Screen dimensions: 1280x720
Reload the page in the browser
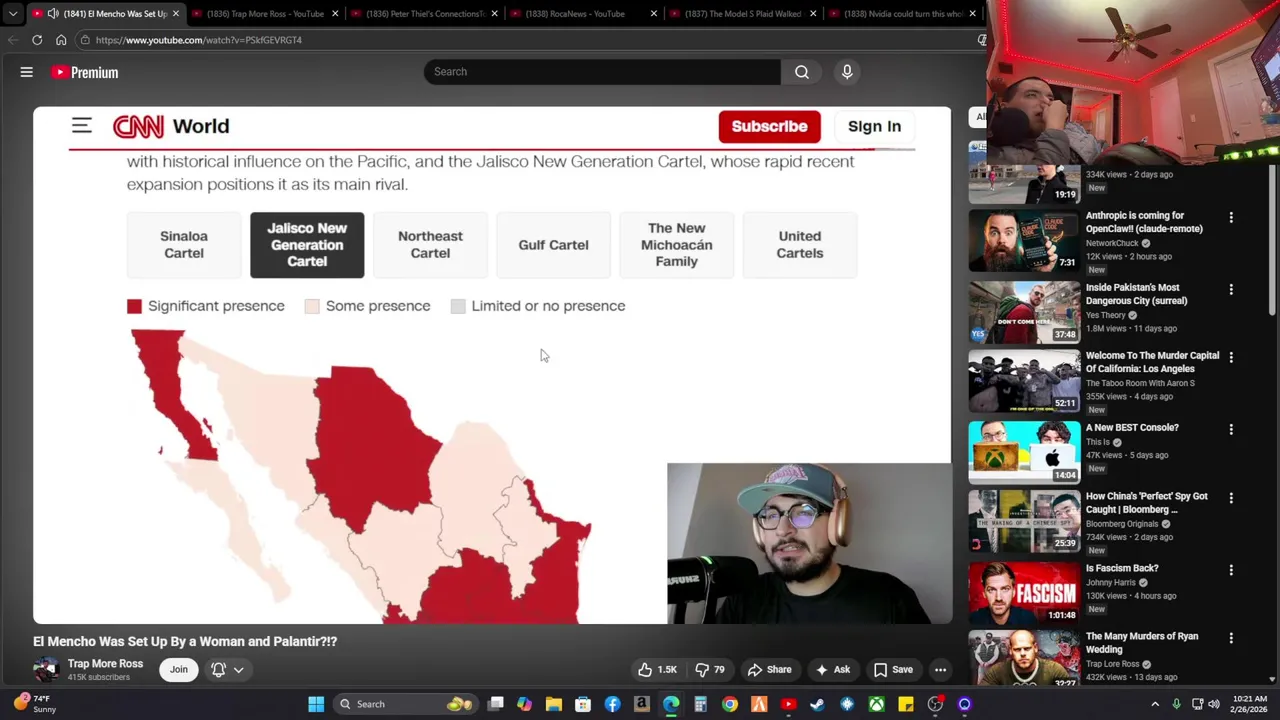tap(37, 40)
